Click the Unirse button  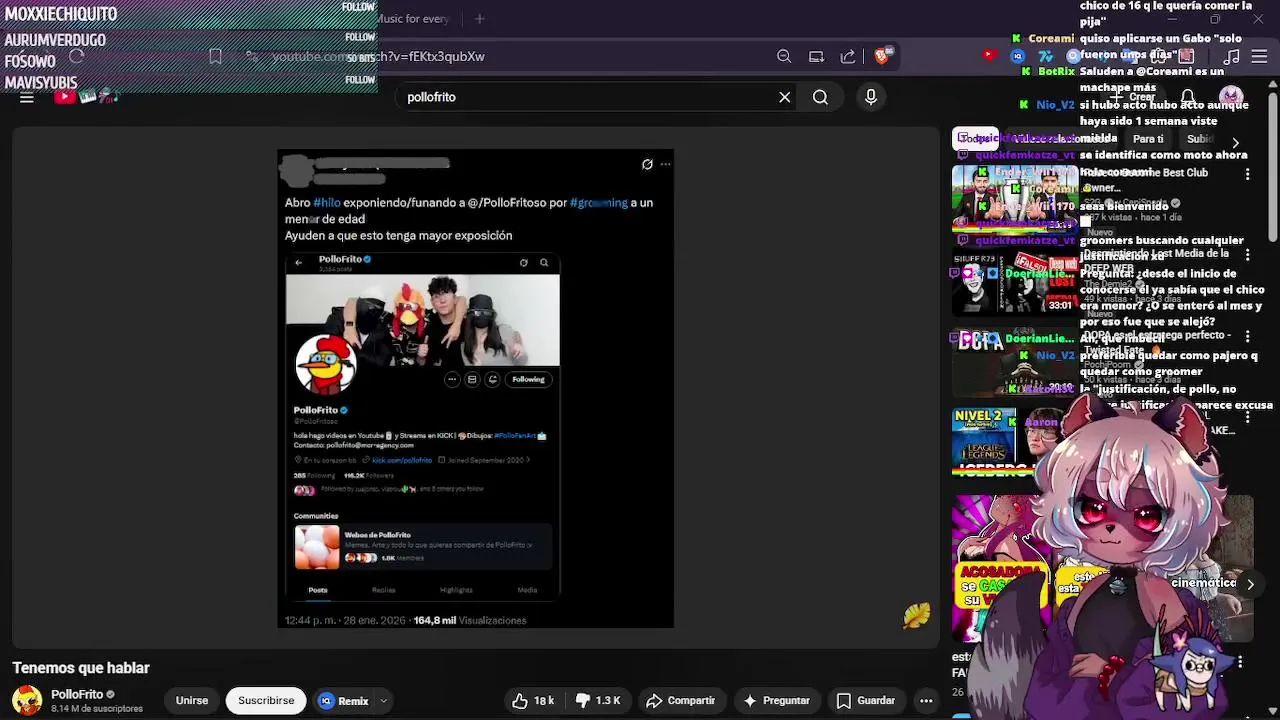(192, 701)
